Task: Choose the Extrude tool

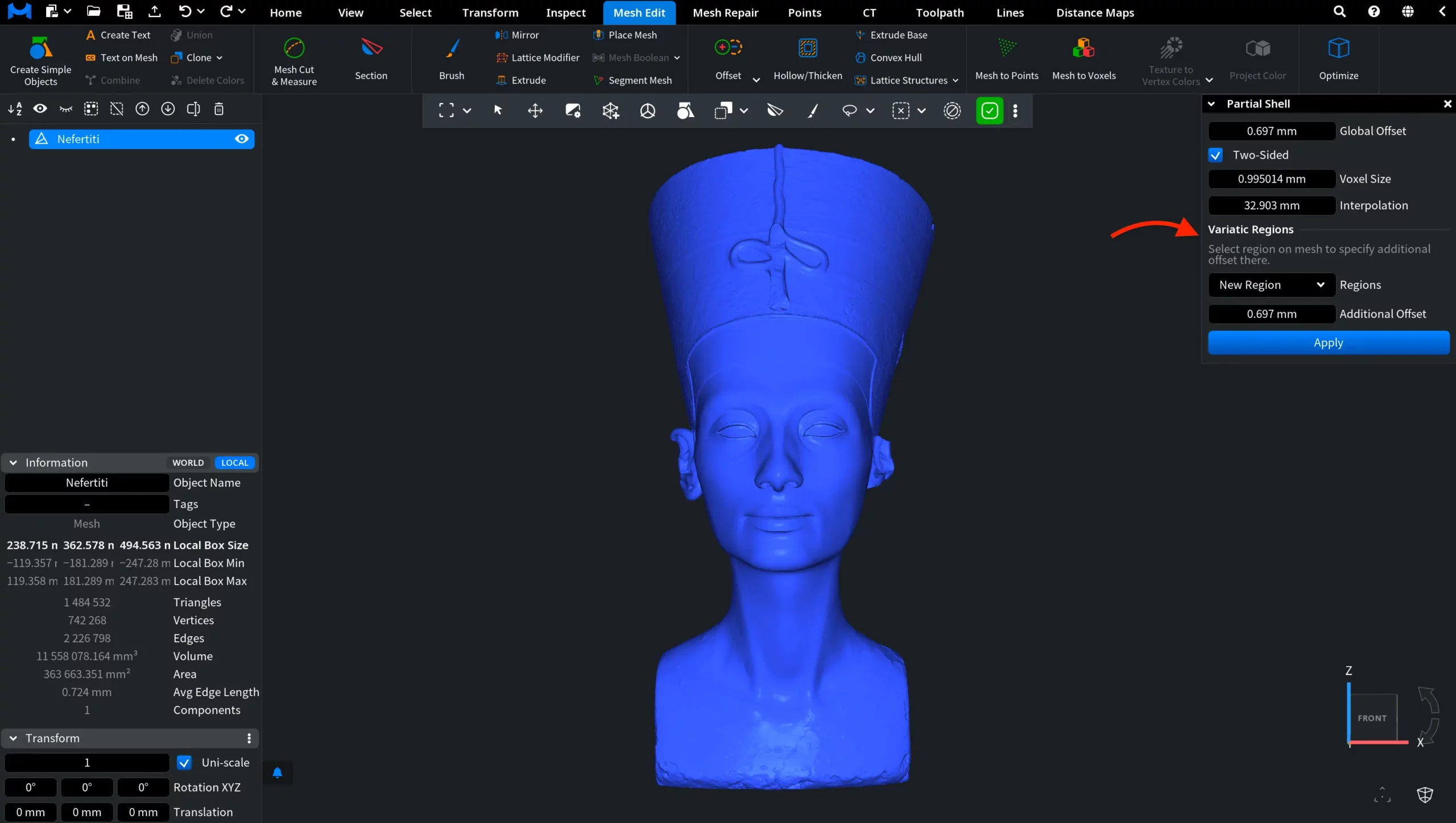Action: 520,80
